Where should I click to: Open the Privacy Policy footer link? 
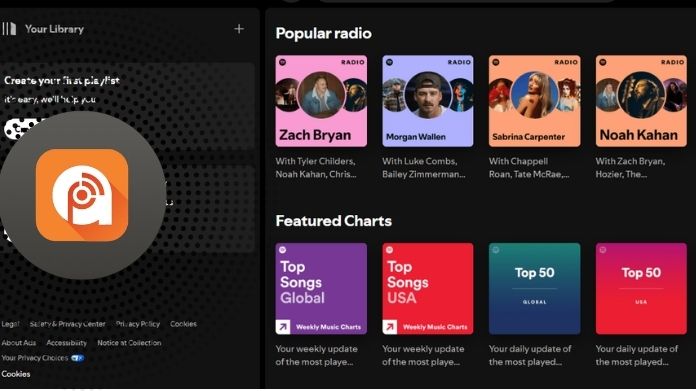[x=138, y=324]
